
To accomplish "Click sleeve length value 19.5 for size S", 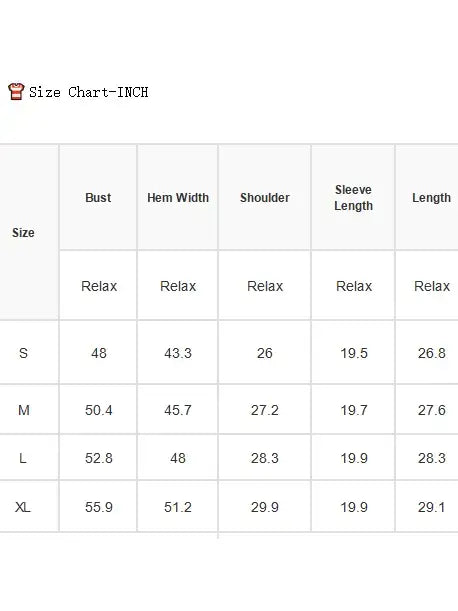I will click(x=354, y=353).
